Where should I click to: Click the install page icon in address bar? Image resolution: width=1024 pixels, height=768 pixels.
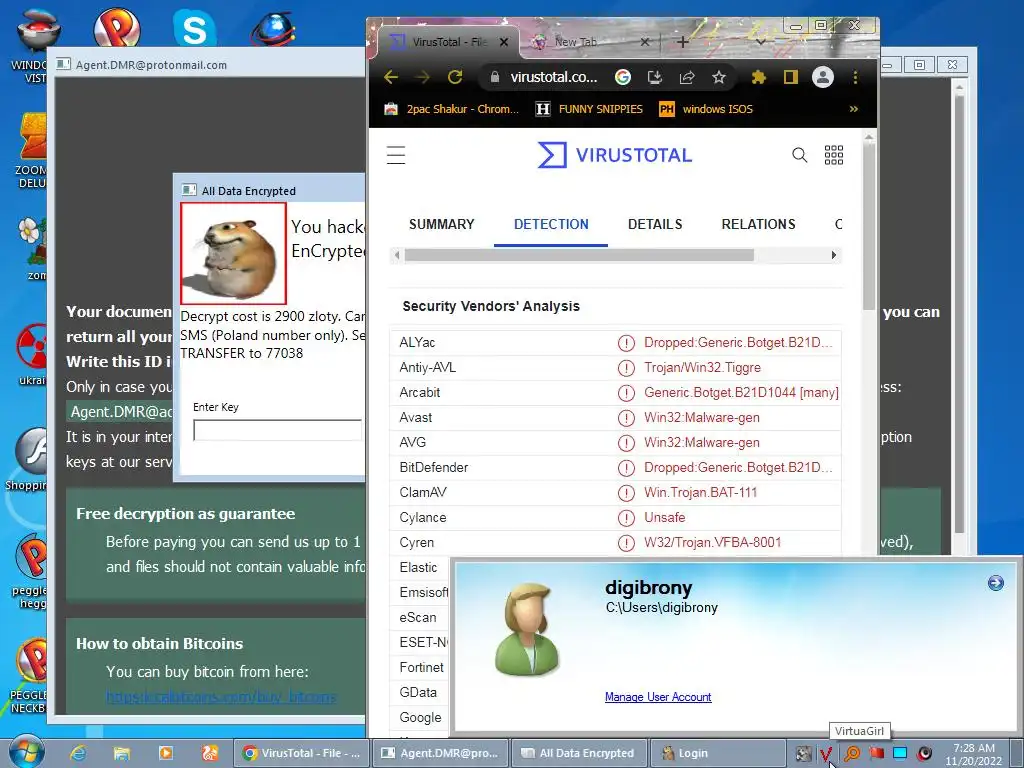pos(655,77)
